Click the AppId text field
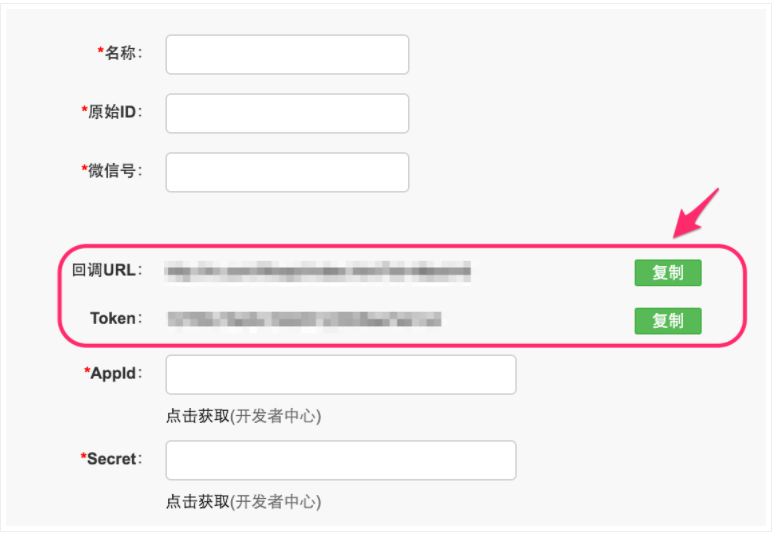The width and height of the screenshot is (782, 538). [340, 374]
